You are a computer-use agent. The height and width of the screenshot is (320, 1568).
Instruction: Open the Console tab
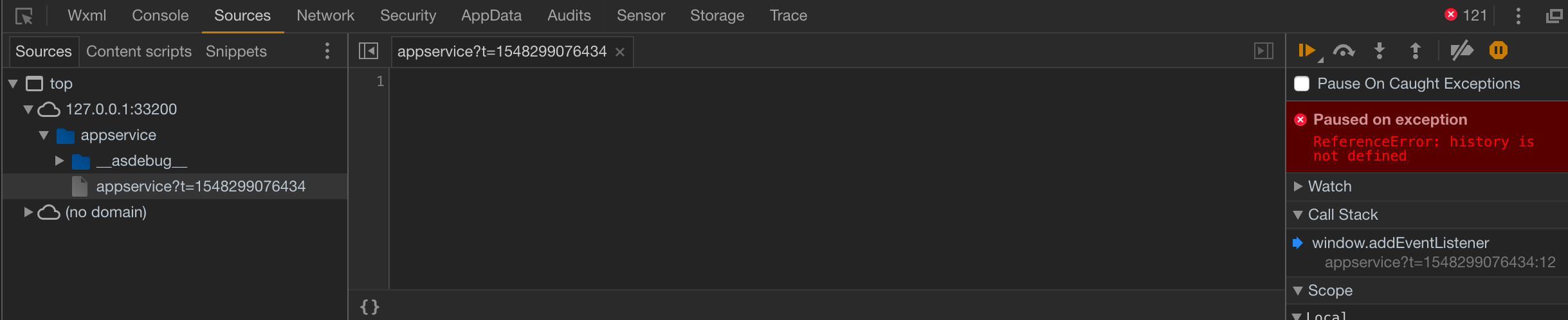point(160,15)
